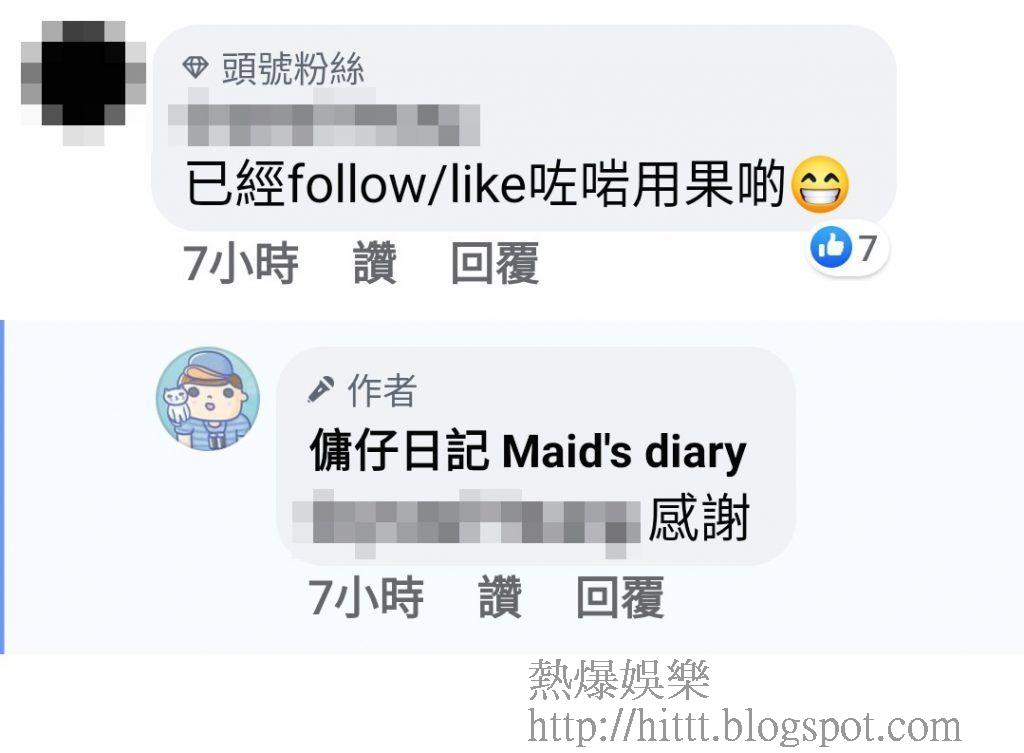Open the 傭仔日記 Maid's diary page name
Screen dimensions: 1024x753
(x=528, y=451)
